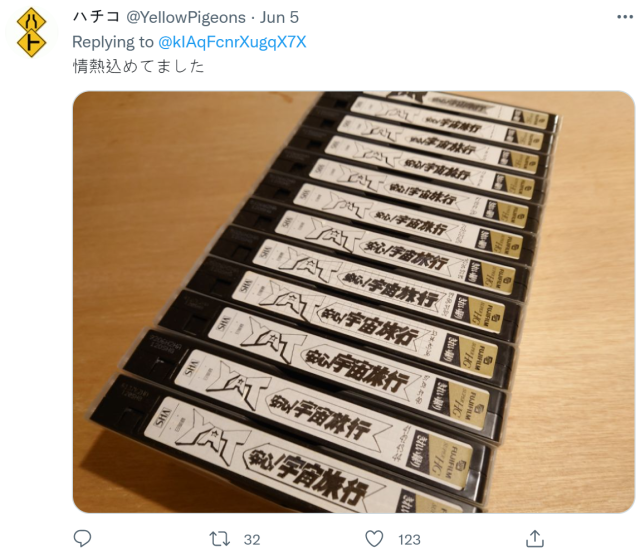Like the tweet with the heart icon
The height and width of the screenshot is (558, 640).
click(x=374, y=539)
